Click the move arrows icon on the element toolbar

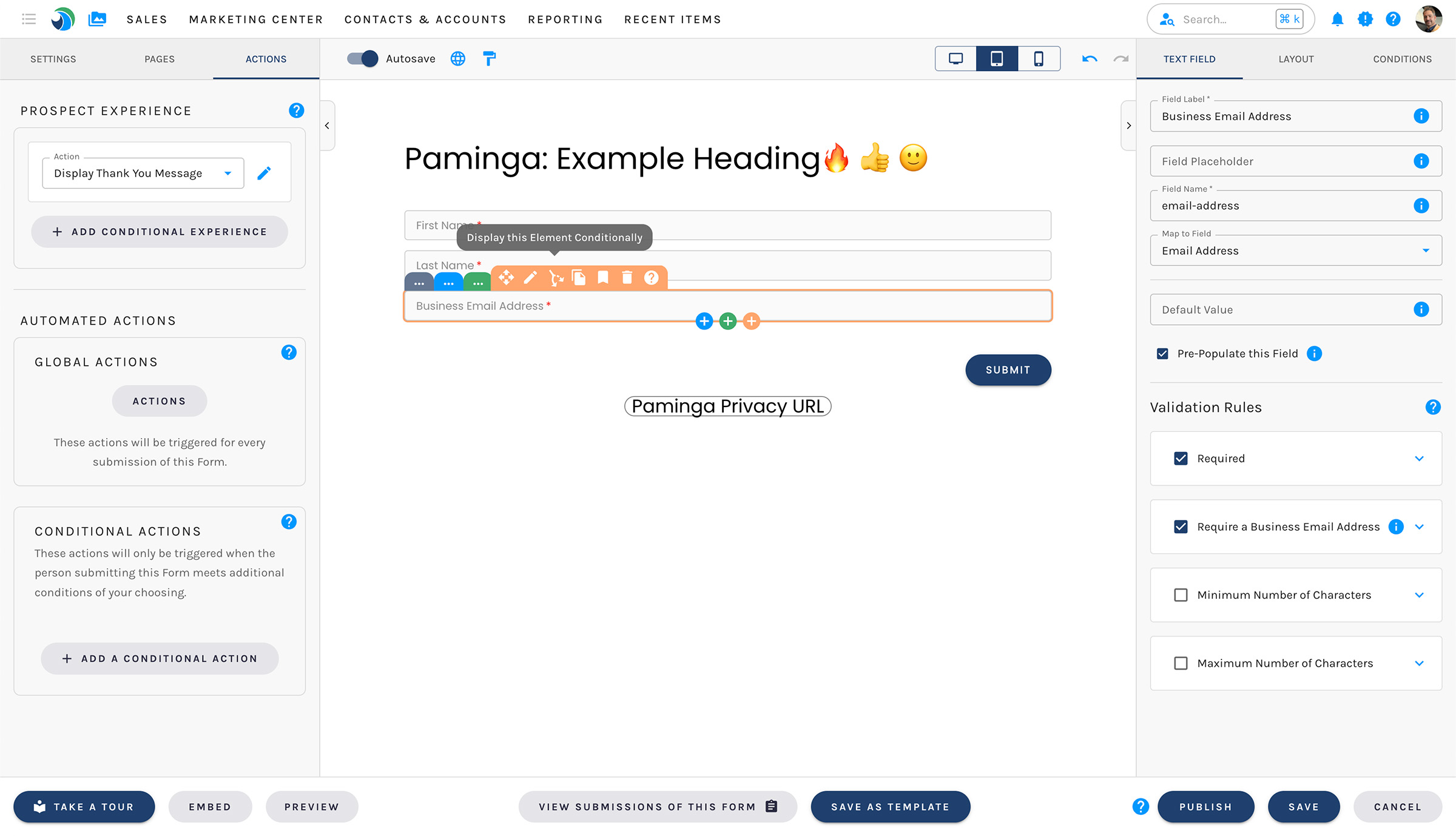(506, 278)
